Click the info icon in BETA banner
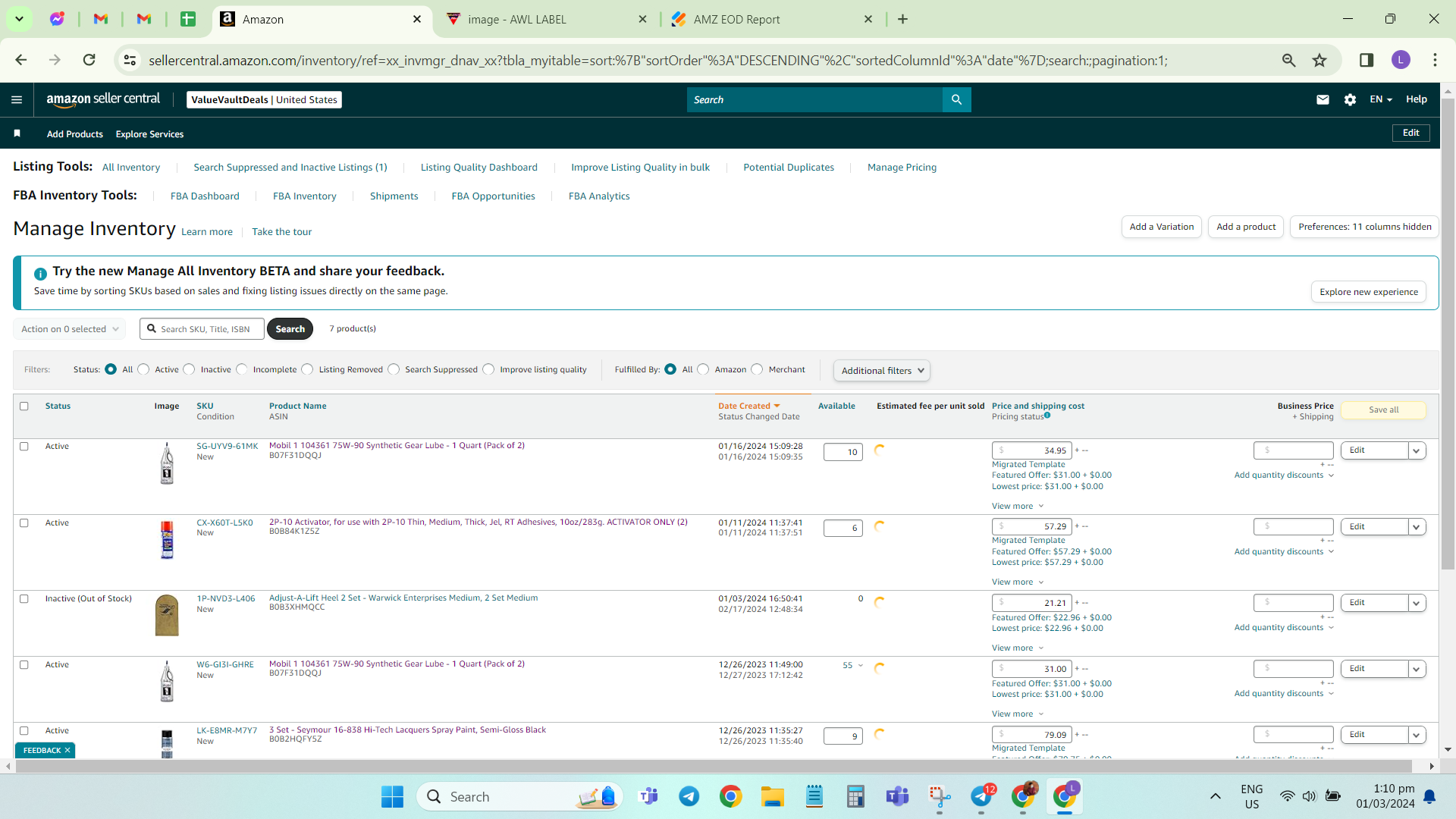The height and width of the screenshot is (819, 1456). 40,274
